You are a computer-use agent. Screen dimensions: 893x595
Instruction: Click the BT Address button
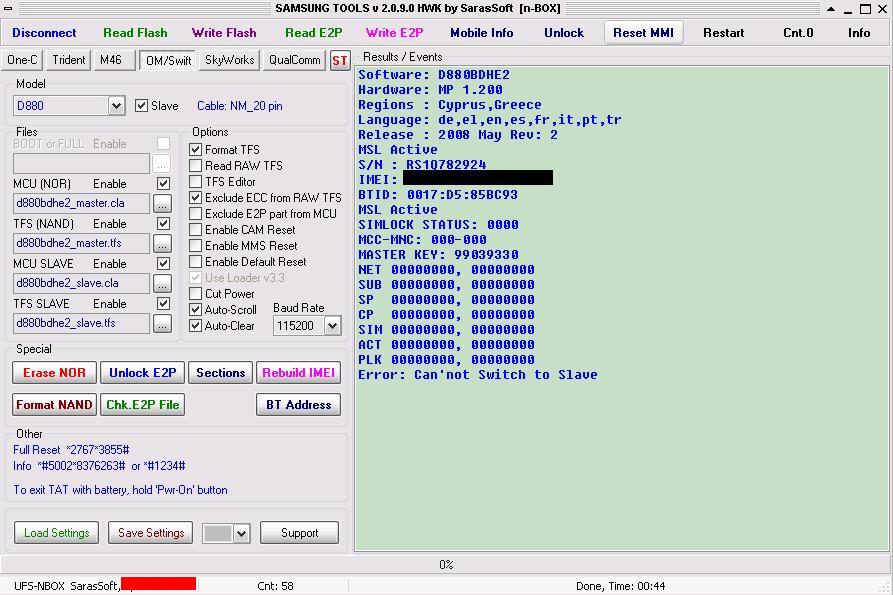click(298, 404)
